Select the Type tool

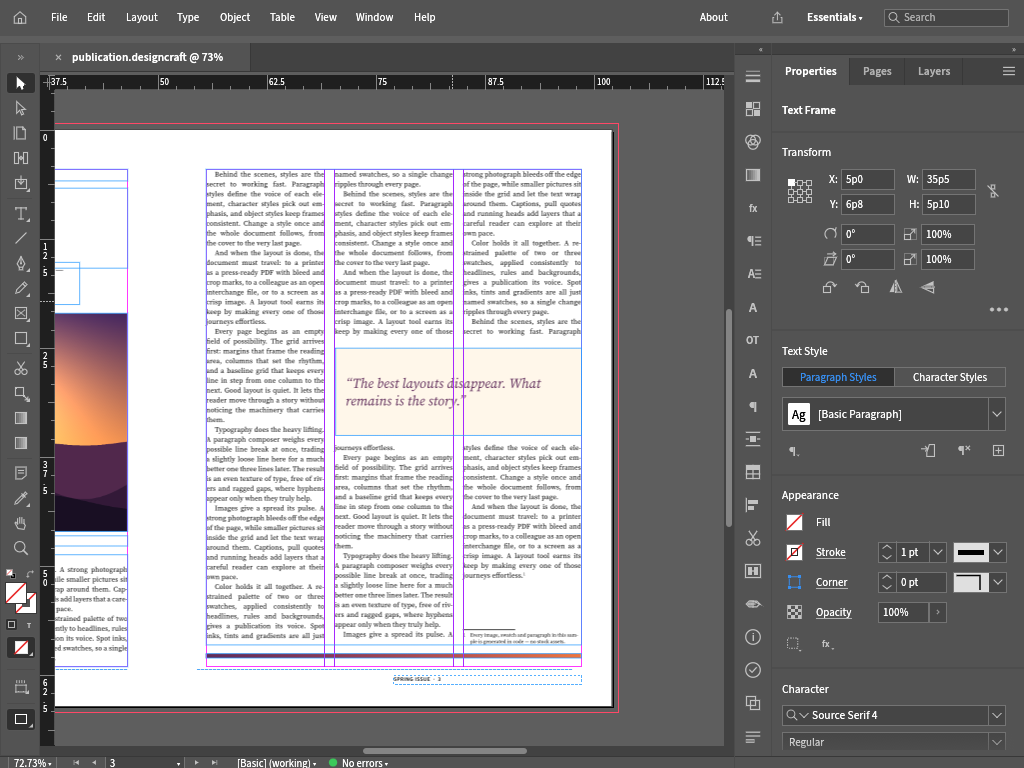point(20,214)
